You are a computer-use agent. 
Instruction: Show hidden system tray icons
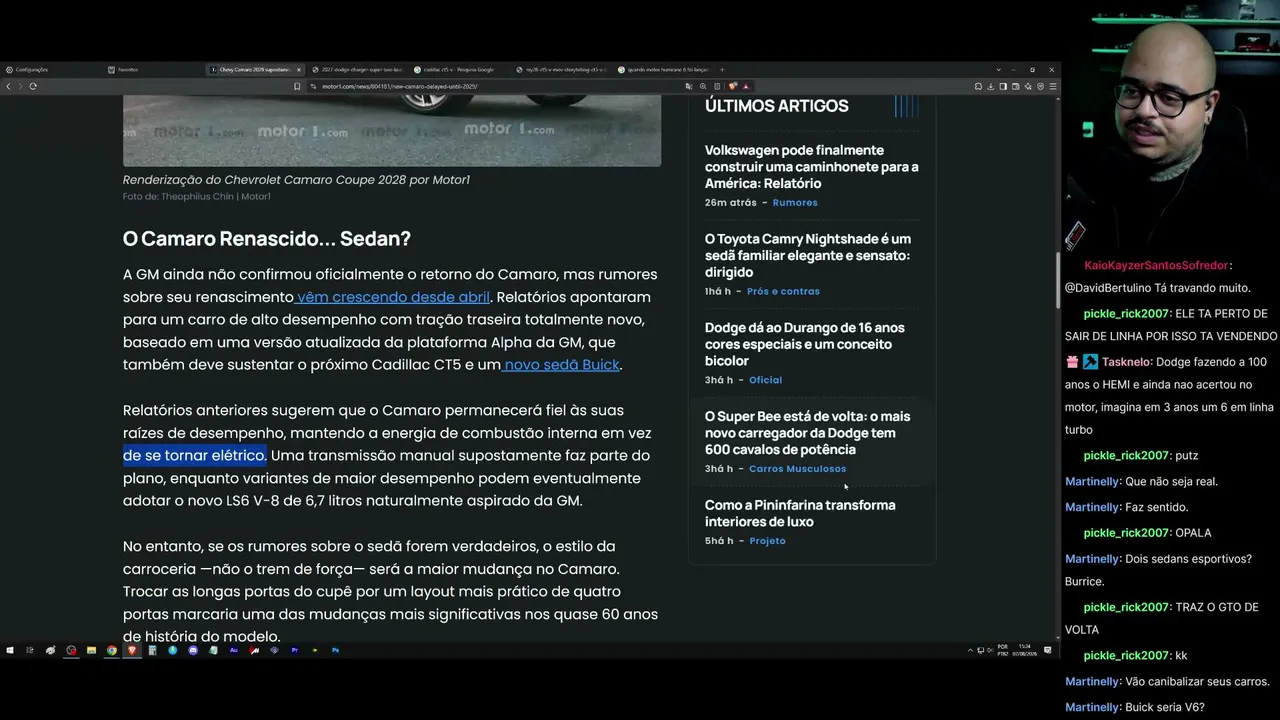tap(970, 650)
